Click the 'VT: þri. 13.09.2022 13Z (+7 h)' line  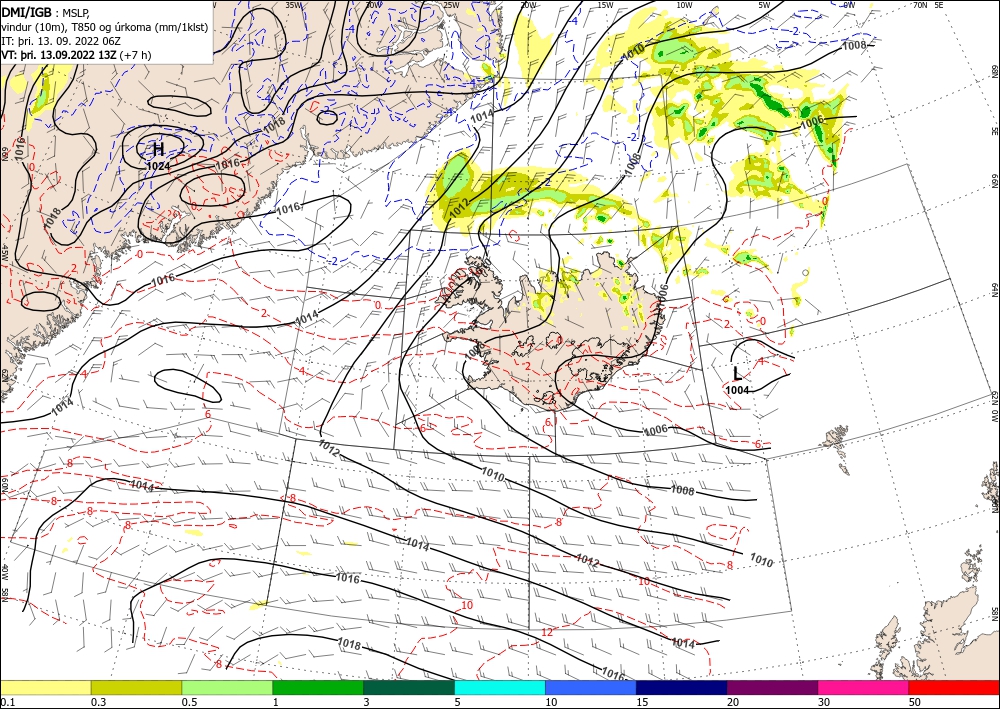(x=77, y=54)
